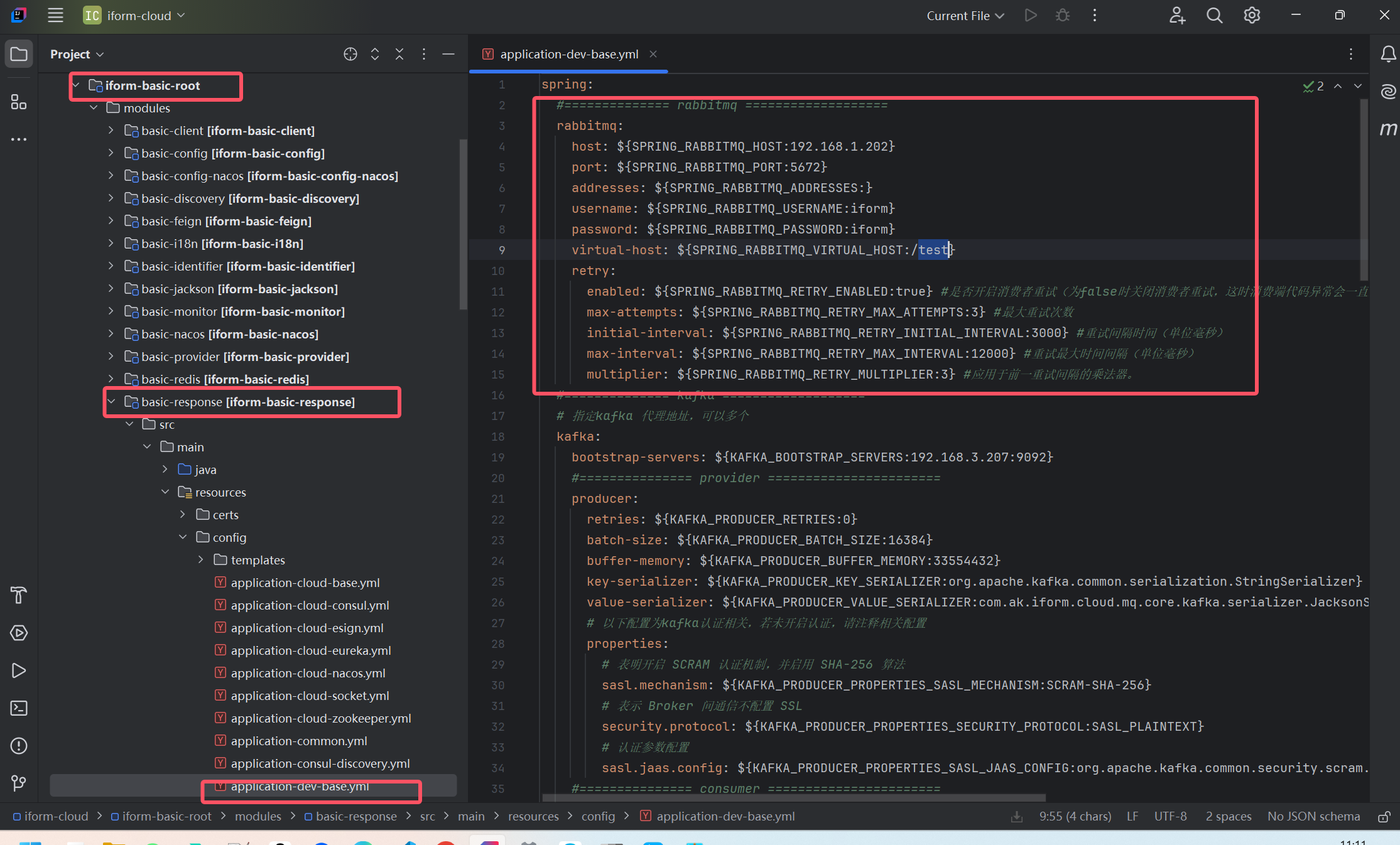Toggle read-only lock icon in status bar

pyautogui.click(x=1384, y=817)
